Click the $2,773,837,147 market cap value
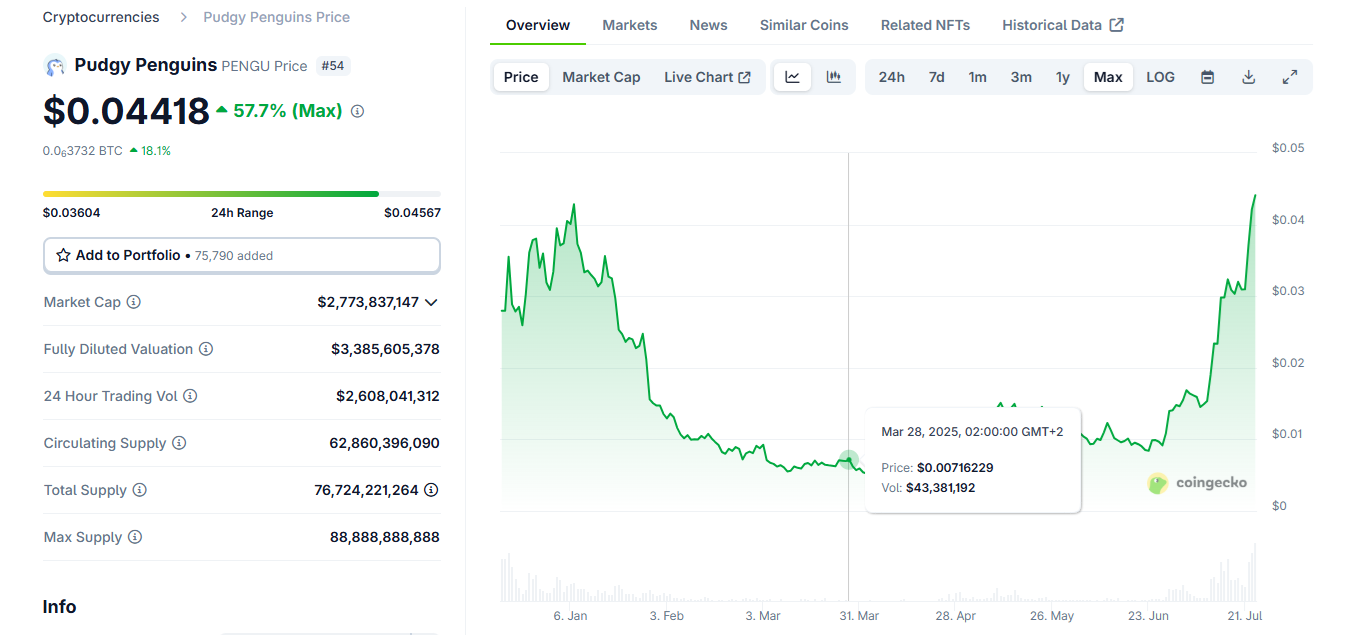The height and width of the screenshot is (635, 1348). [x=368, y=302]
